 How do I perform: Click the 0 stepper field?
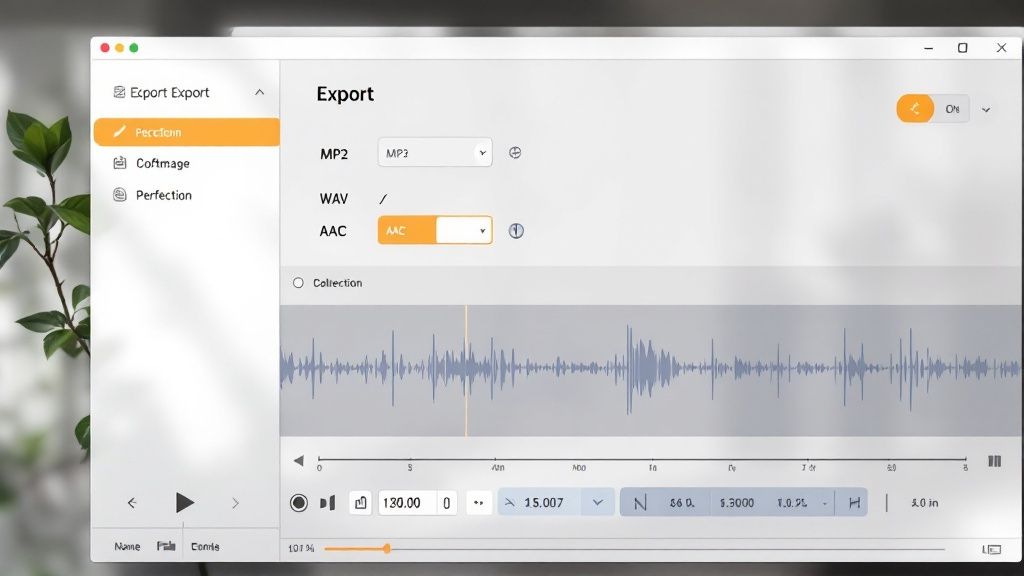click(x=447, y=503)
